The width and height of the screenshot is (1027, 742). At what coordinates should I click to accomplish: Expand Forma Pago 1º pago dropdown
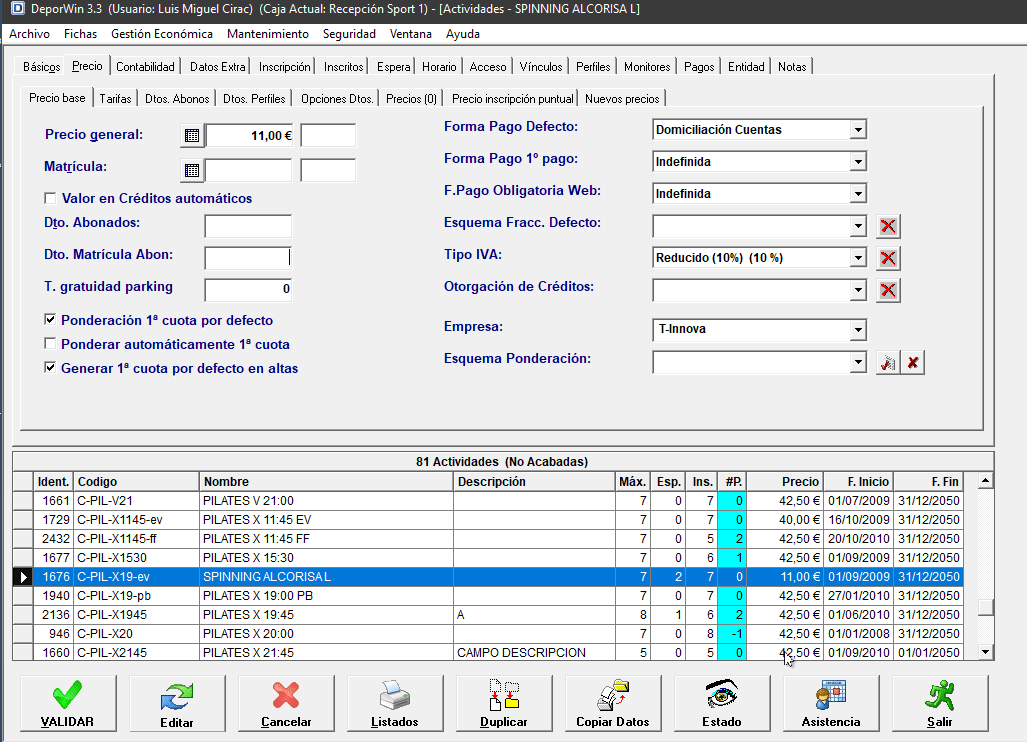pyautogui.click(x=858, y=162)
